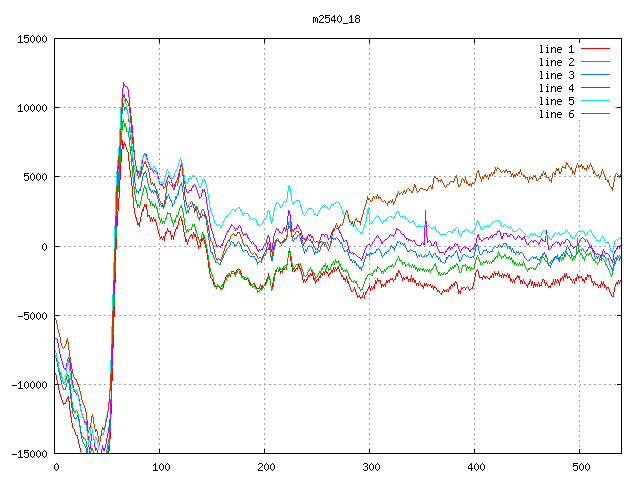Screen dimensions: 640x480
Task: Click the red line 1 legend sample
Action: tap(595, 49)
